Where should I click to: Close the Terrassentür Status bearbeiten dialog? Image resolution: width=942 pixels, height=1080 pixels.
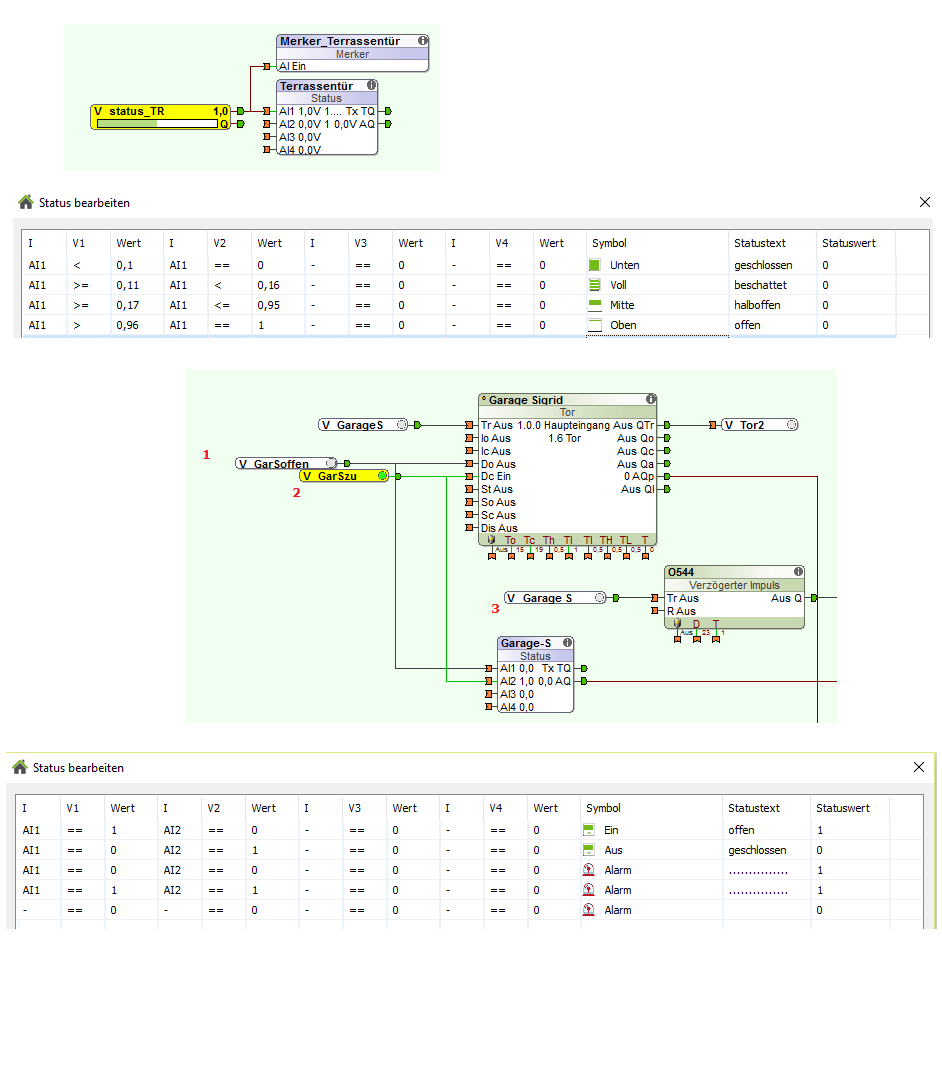925,202
